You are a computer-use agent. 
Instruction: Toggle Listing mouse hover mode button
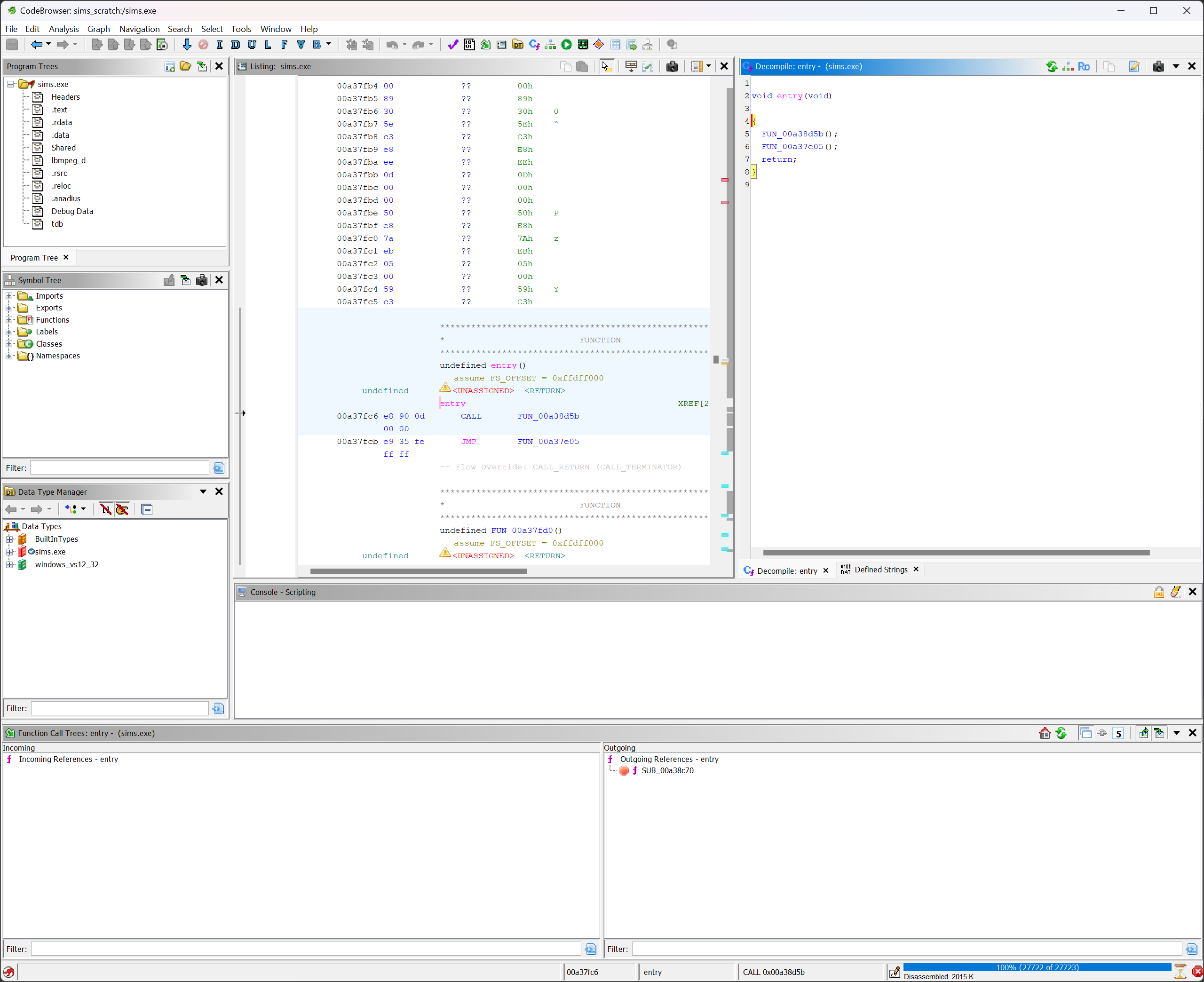point(606,66)
